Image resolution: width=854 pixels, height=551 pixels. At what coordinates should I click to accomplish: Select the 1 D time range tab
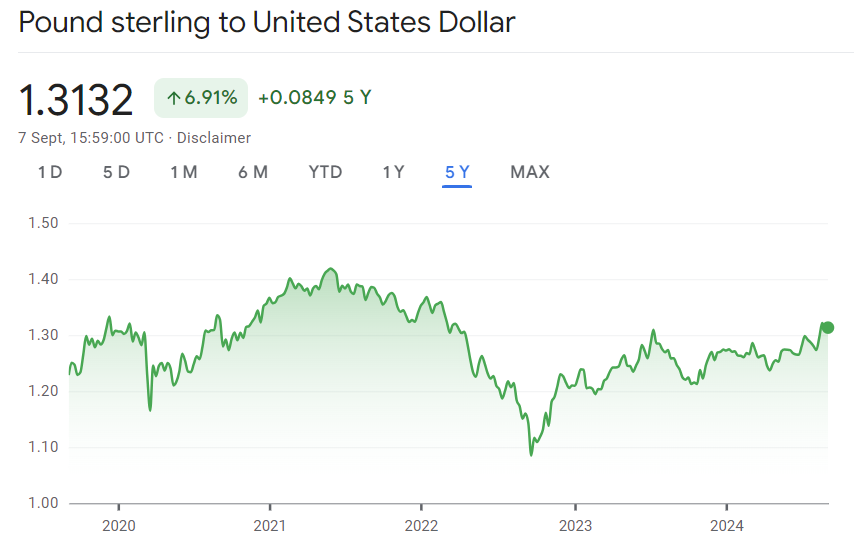(50, 172)
